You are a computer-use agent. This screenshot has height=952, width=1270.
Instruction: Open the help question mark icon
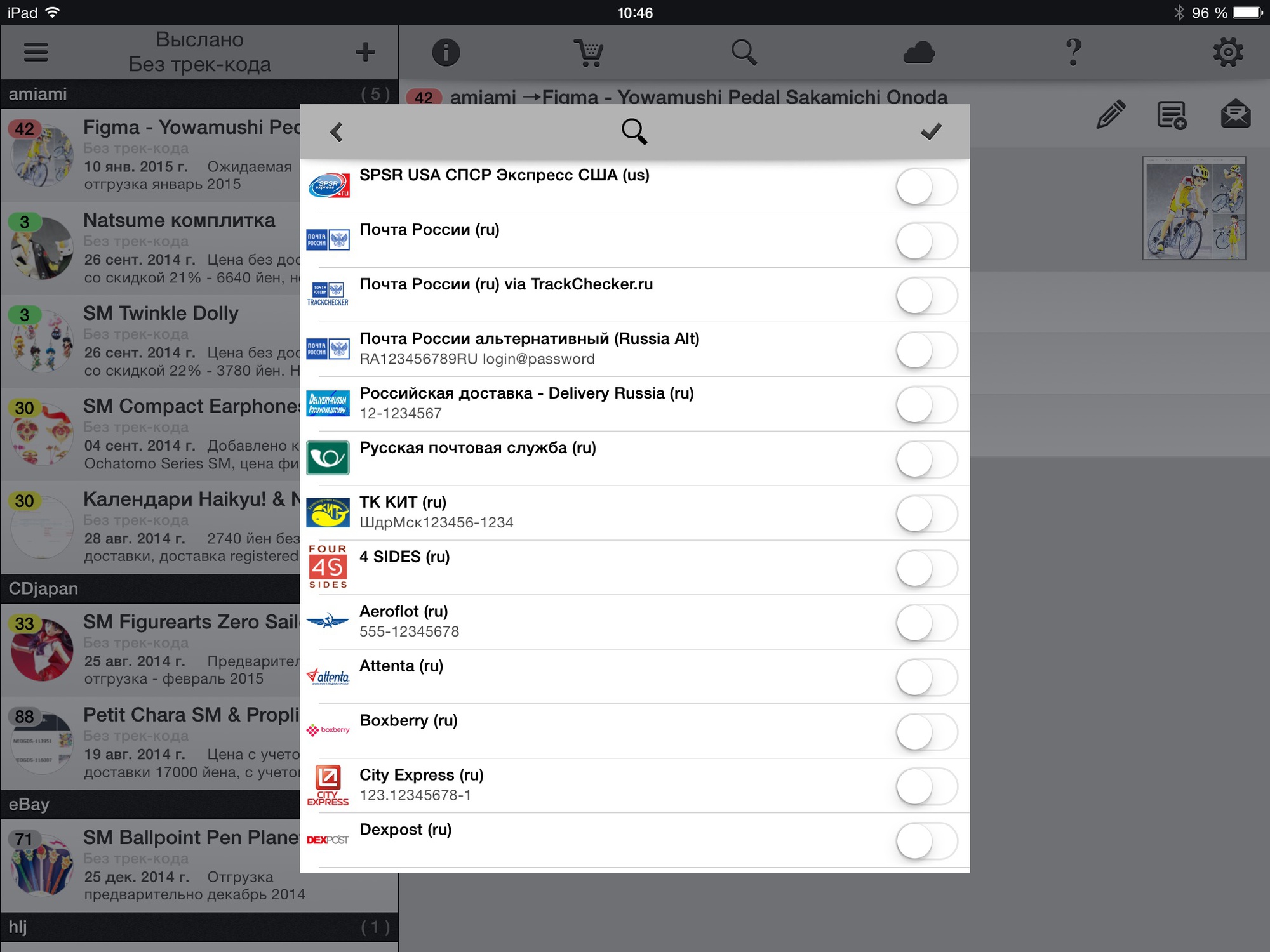[x=1073, y=52]
